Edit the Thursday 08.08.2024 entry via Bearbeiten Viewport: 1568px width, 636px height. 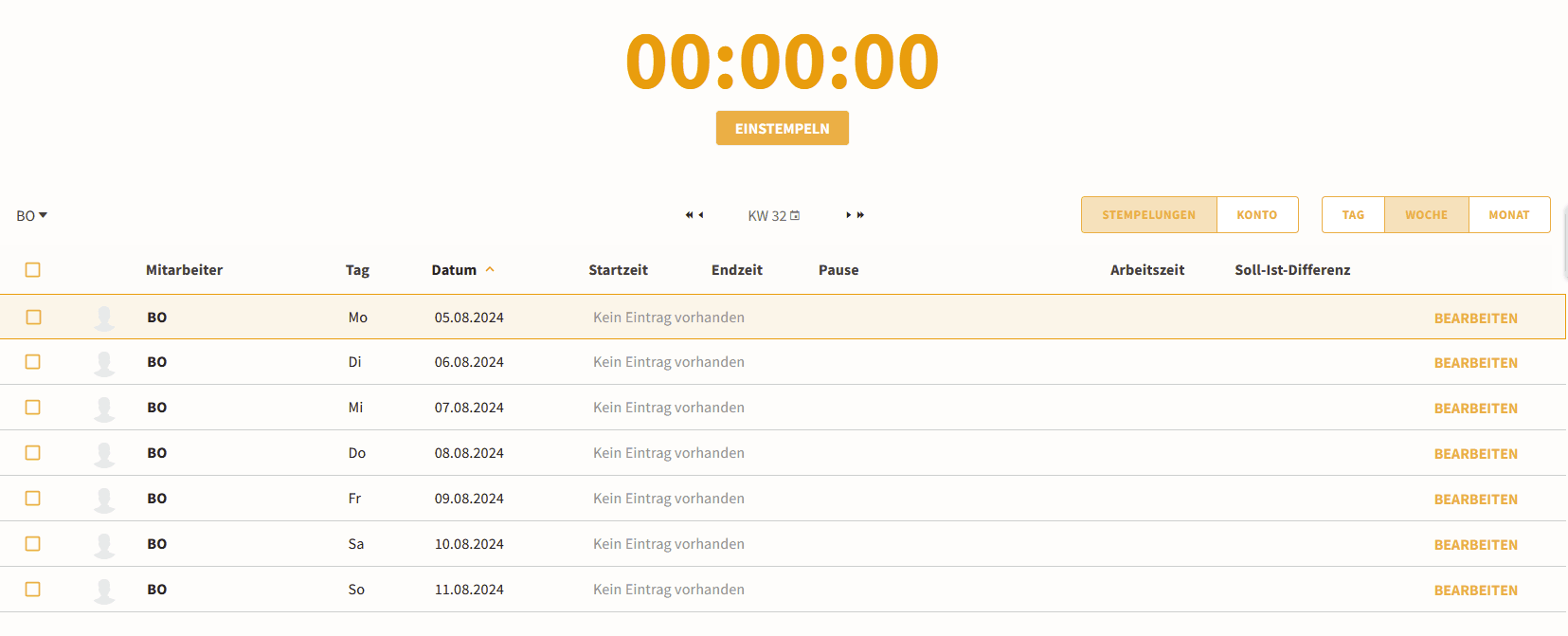point(1475,454)
